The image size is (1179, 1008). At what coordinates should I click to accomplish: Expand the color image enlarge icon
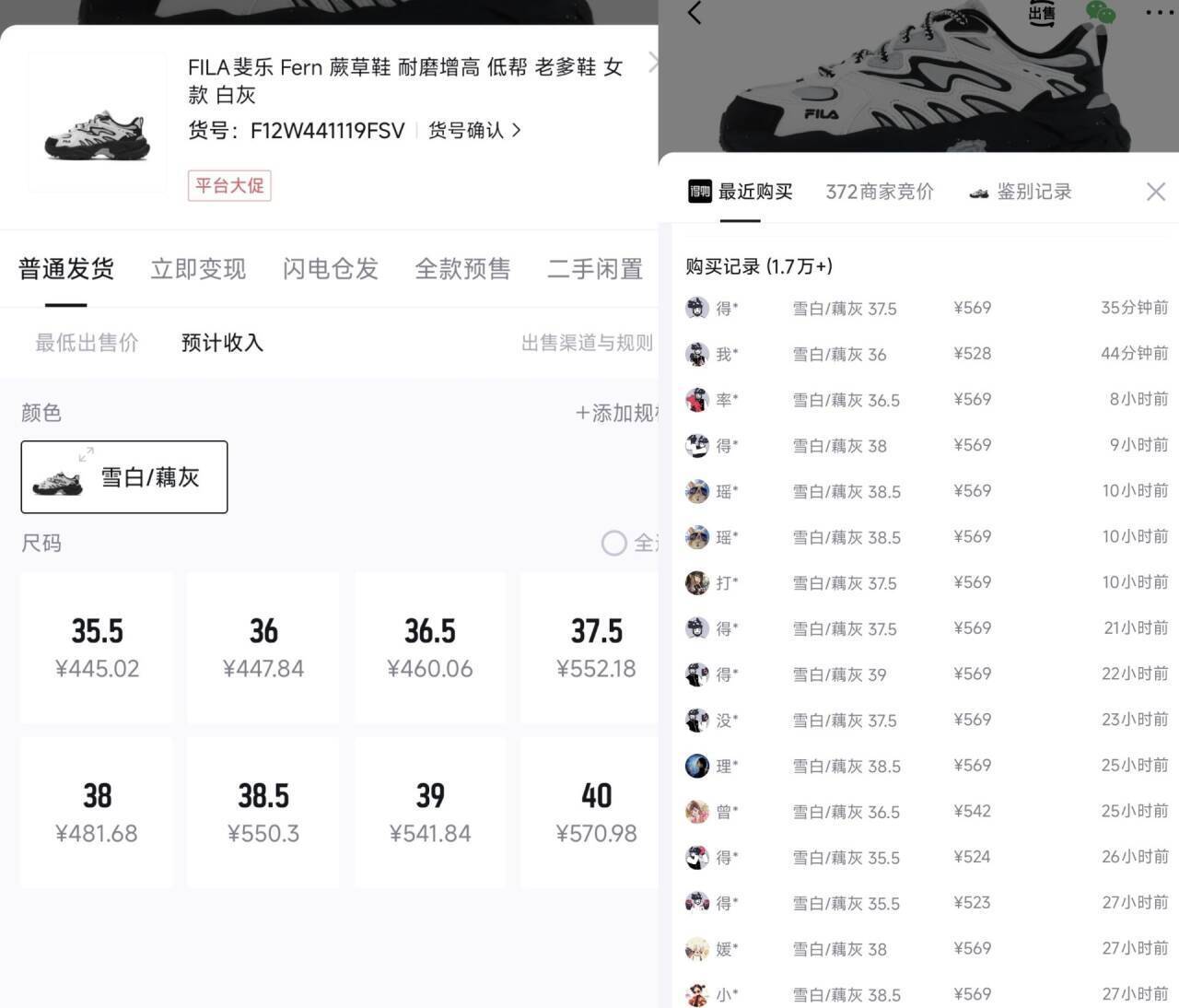86,454
